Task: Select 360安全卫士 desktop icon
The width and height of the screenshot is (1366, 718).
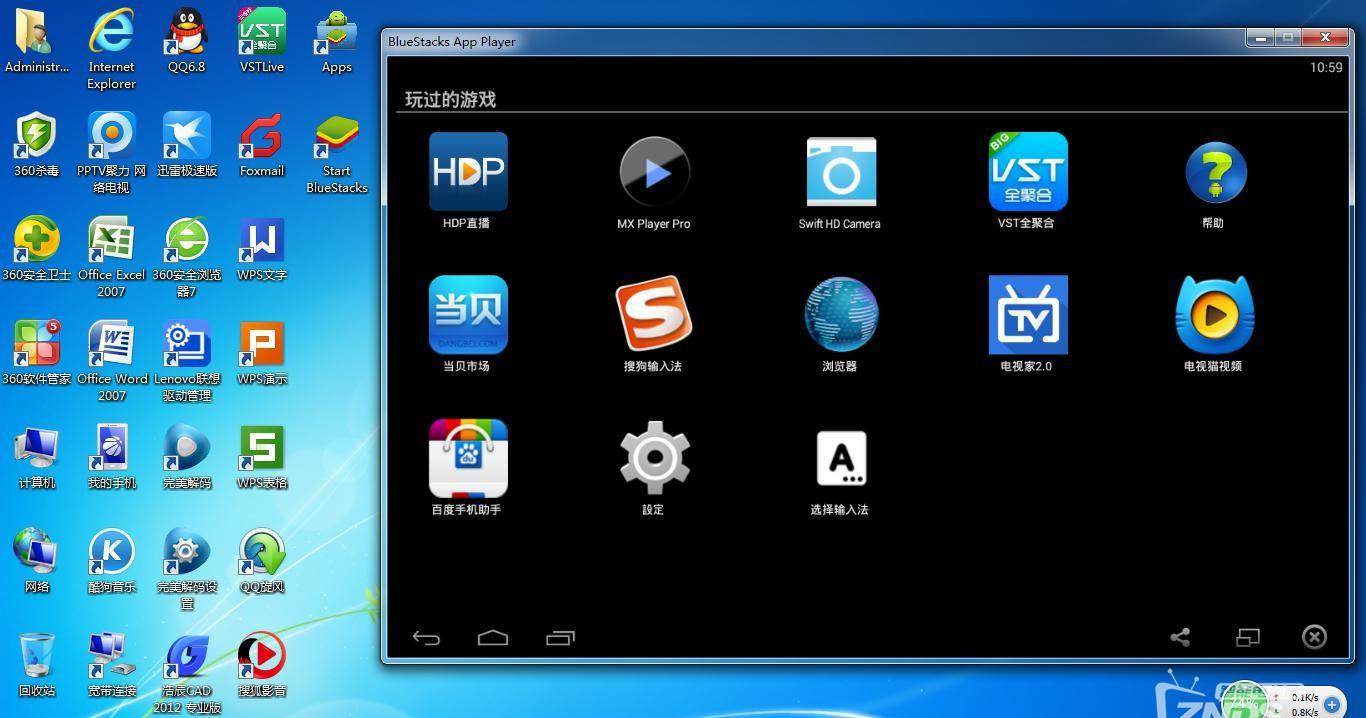Action: (37, 249)
